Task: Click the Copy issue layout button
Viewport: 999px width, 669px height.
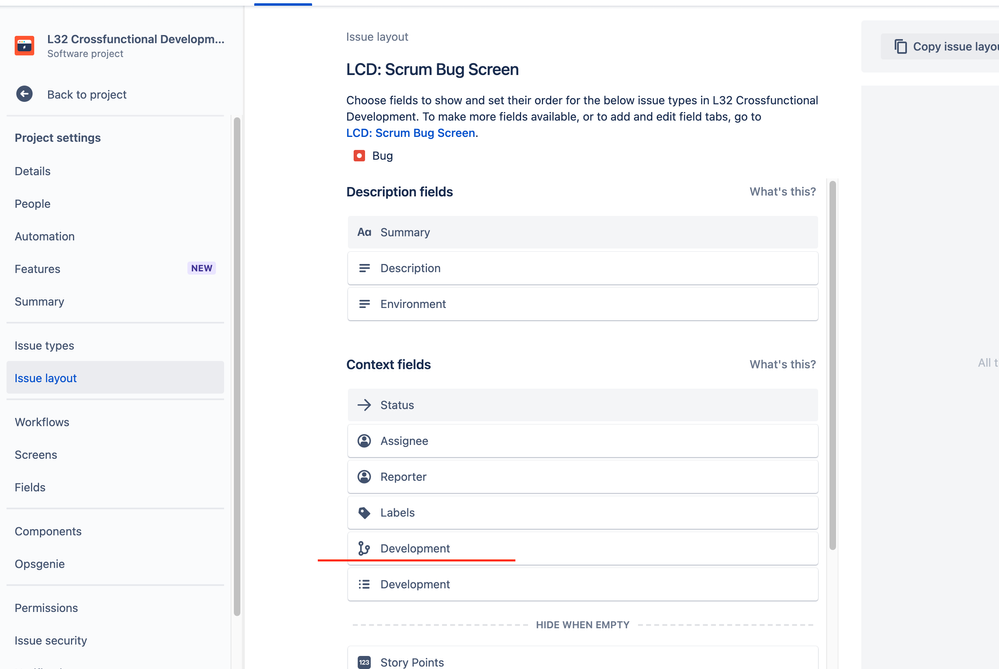Action: tap(940, 47)
